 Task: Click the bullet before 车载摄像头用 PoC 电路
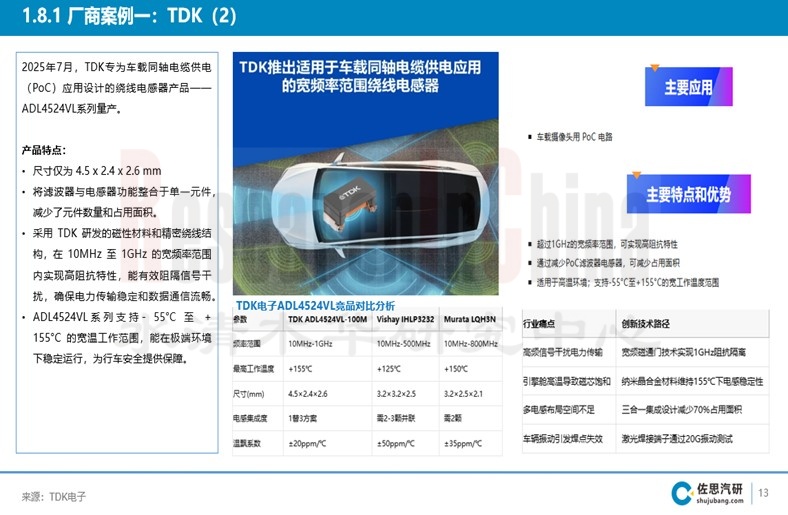tap(529, 136)
